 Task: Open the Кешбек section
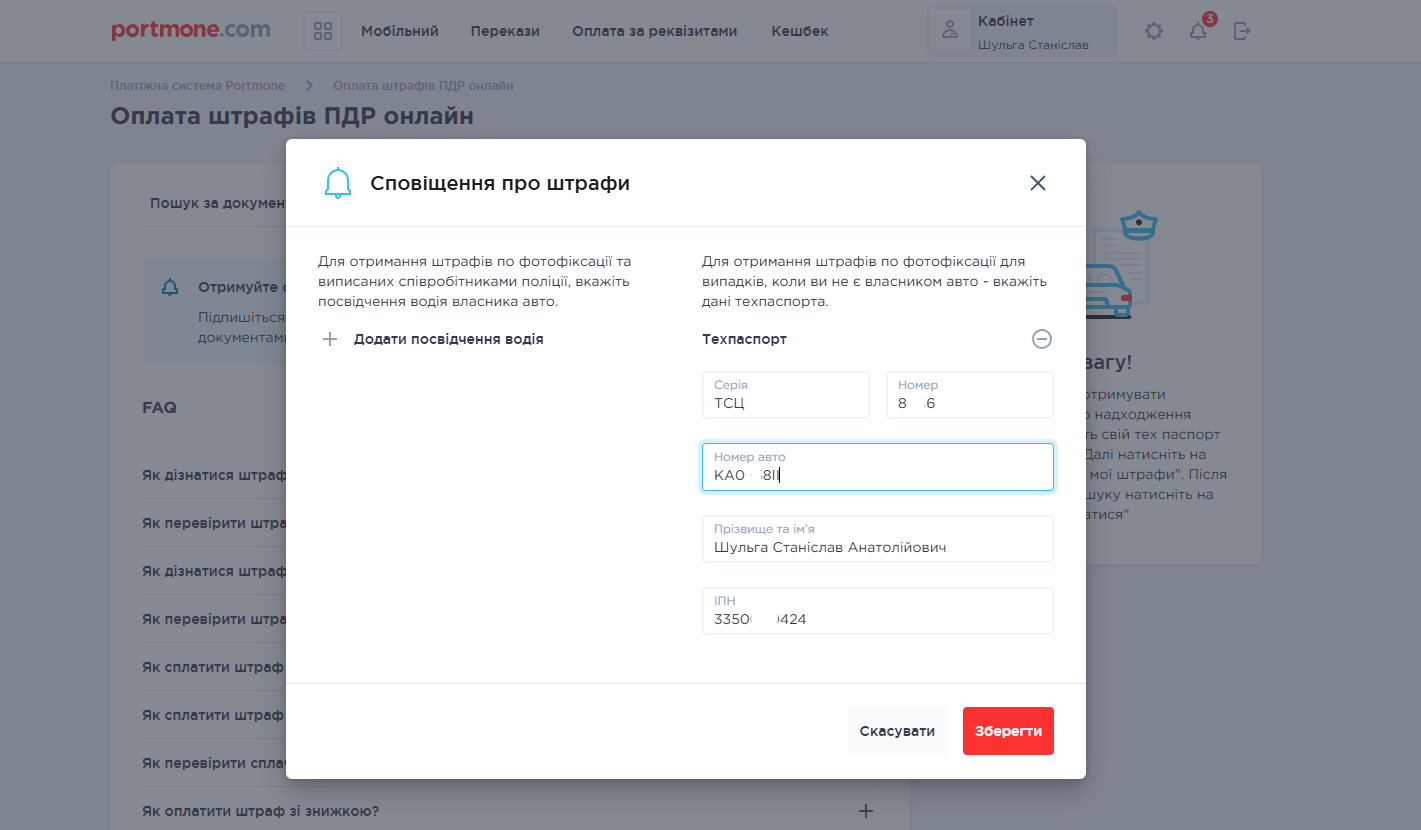(799, 31)
